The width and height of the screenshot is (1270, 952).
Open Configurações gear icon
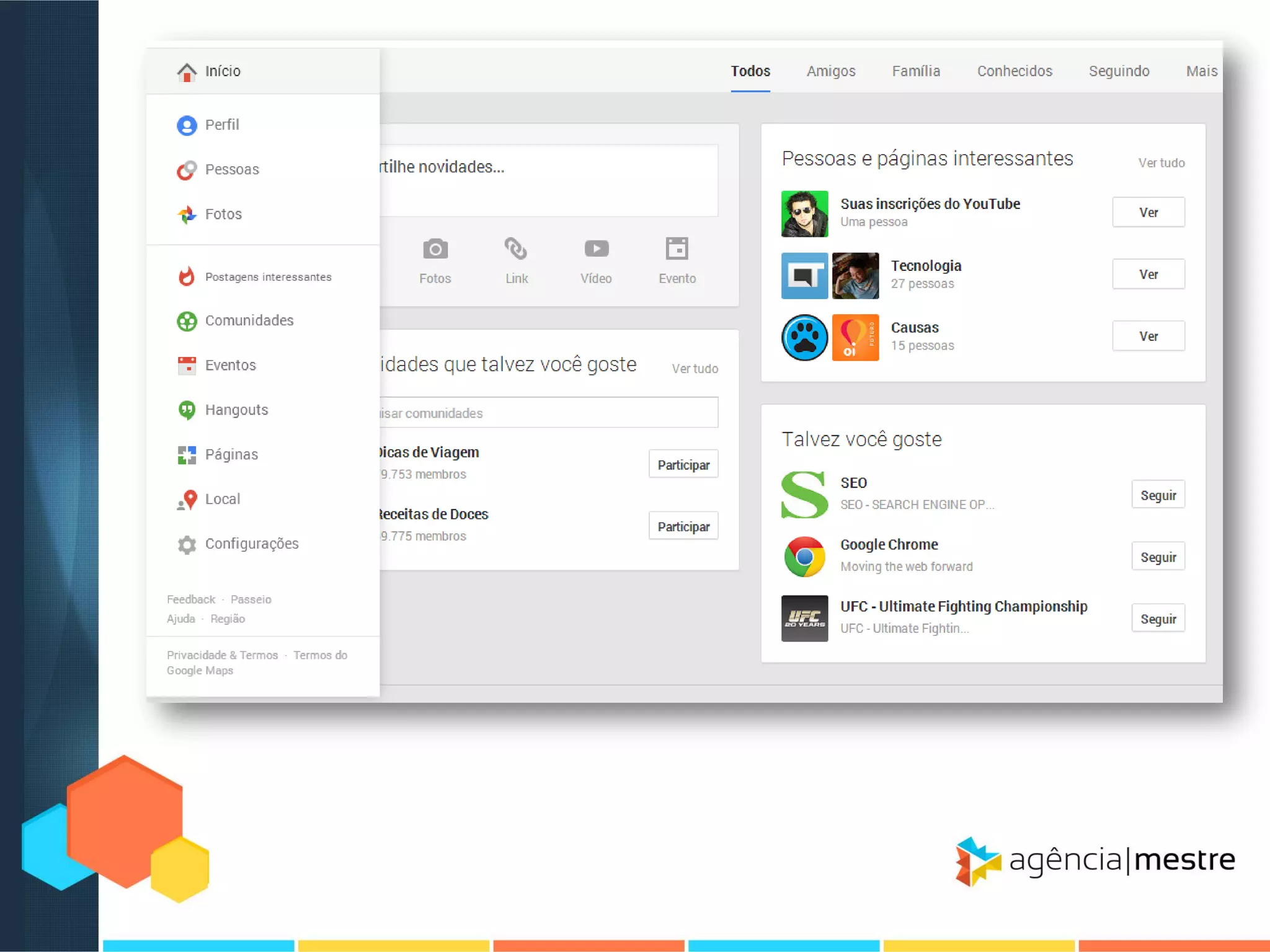pyautogui.click(x=187, y=544)
